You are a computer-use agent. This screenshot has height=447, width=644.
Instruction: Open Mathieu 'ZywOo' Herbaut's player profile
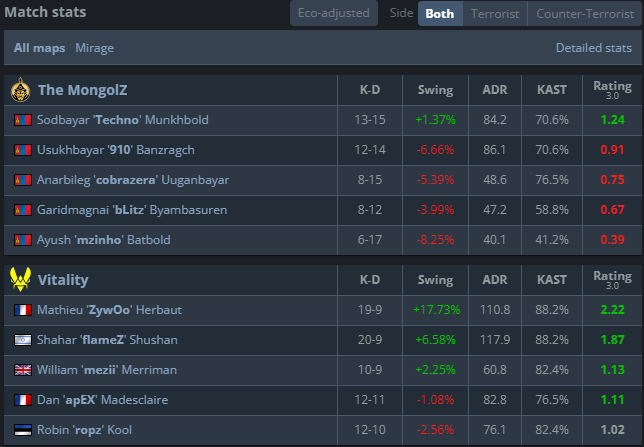(109, 310)
